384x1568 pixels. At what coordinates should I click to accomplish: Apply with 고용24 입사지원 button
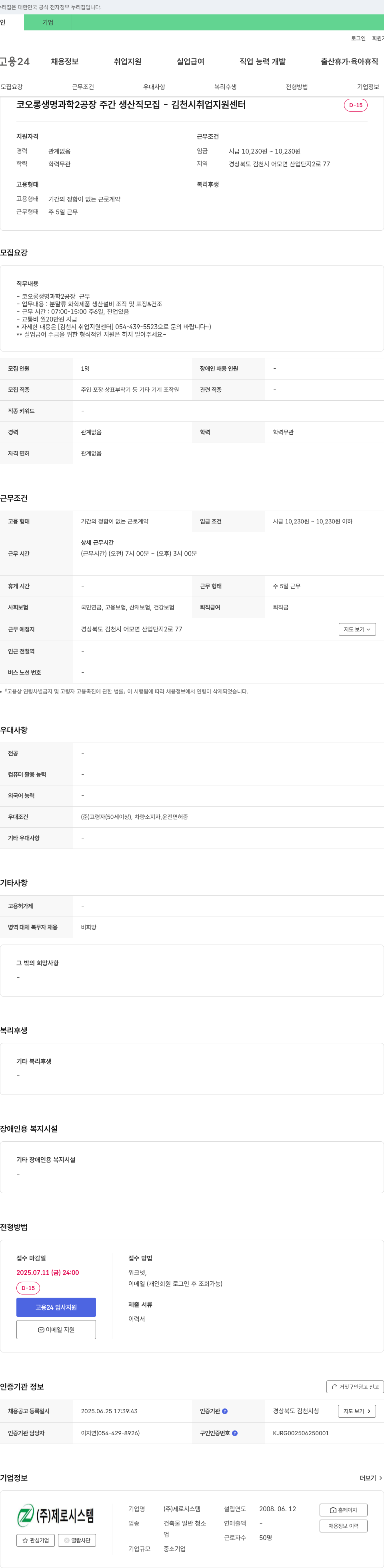56,1307
